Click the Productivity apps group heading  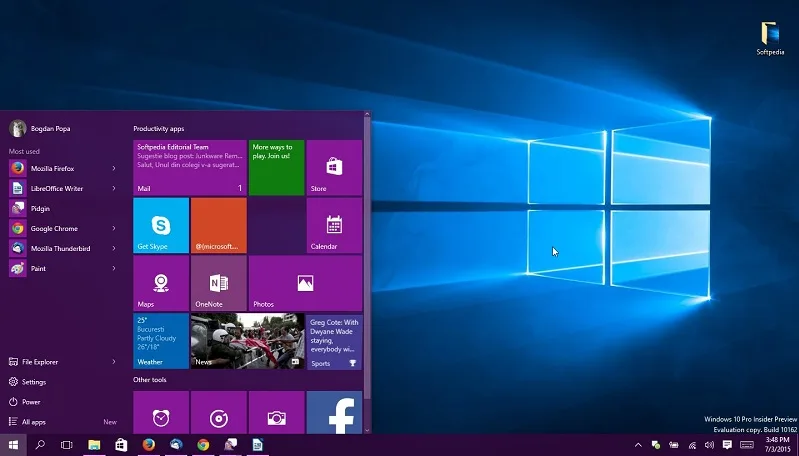(x=158, y=129)
